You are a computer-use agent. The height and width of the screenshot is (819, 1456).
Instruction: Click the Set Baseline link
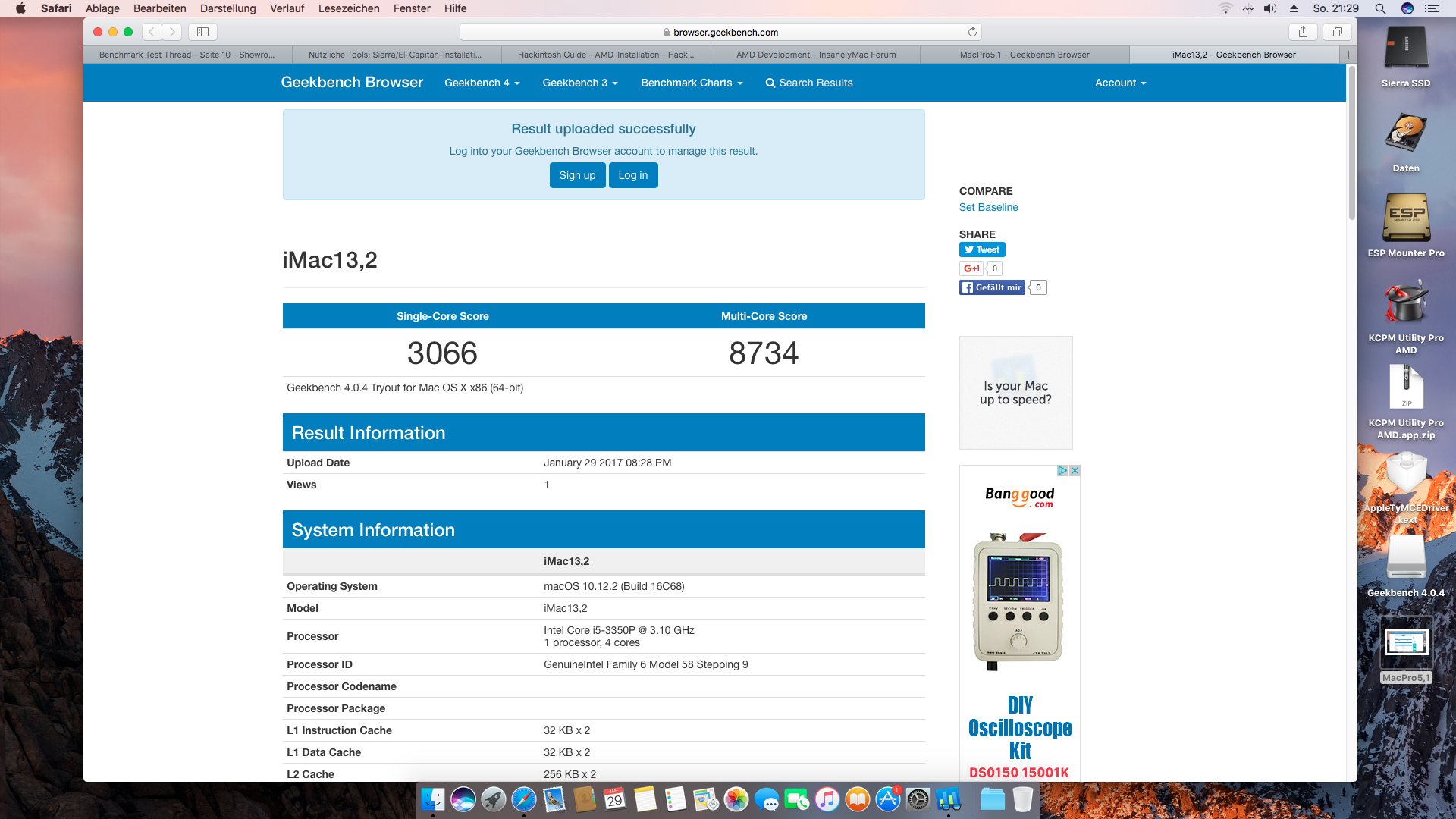(x=988, y=207)
